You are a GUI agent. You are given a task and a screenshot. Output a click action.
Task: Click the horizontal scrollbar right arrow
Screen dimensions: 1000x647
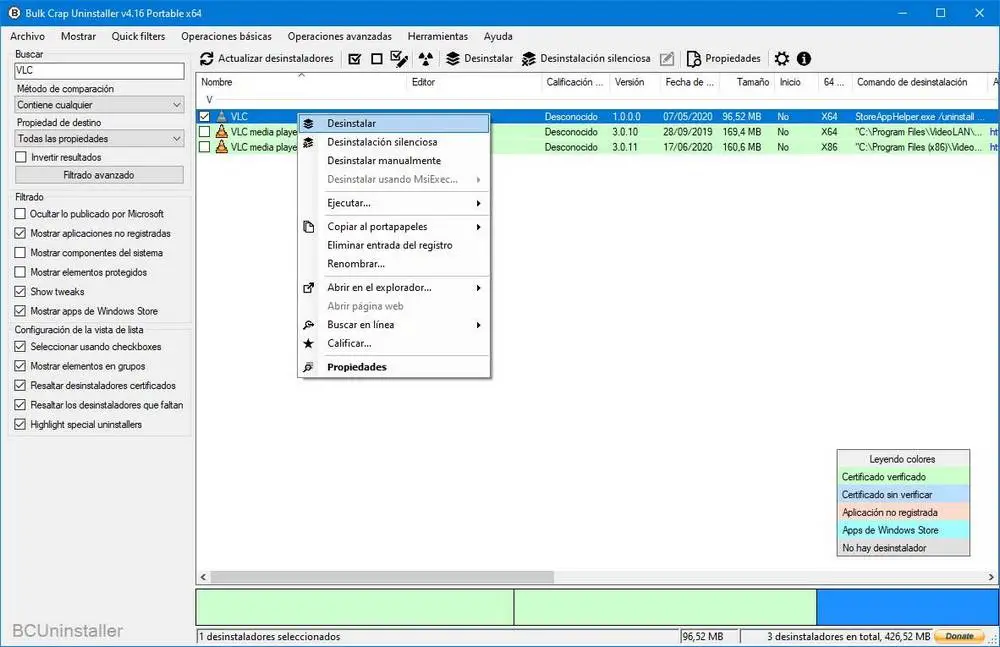(991, 577)
